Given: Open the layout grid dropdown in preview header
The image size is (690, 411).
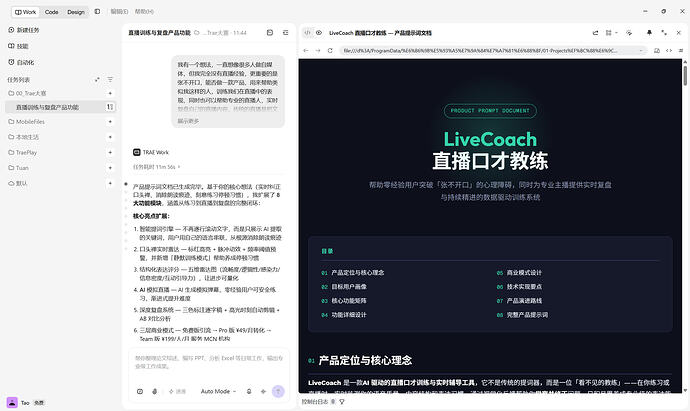Looking at the screenshot, I should [x=611, y=33].
